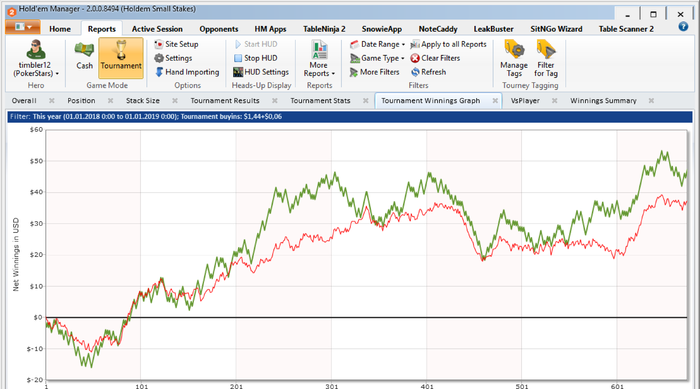The image size is (700, 389).
Task: Open Hand Importing
Action: pyautogui.click(x=187, y=72)
